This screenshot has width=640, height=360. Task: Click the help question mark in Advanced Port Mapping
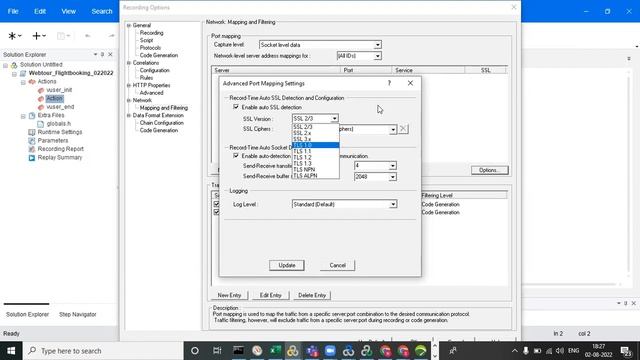[389, 83]
